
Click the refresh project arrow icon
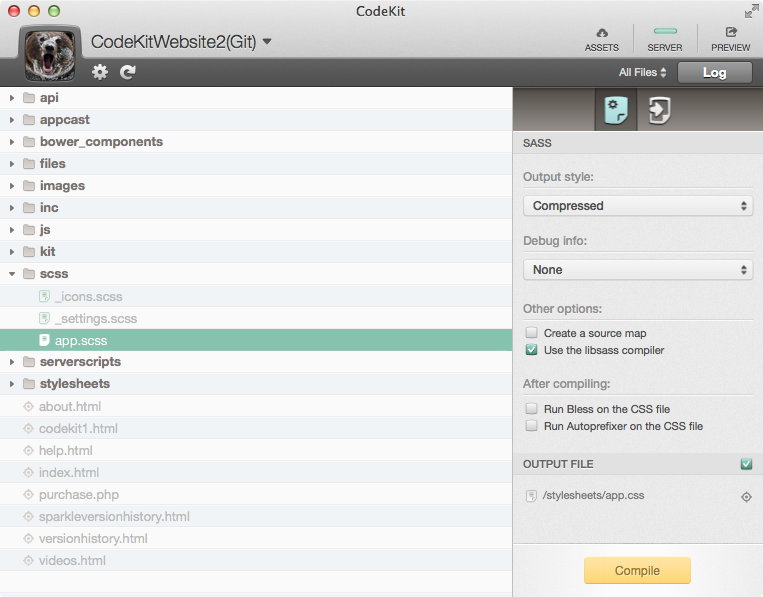127,72
